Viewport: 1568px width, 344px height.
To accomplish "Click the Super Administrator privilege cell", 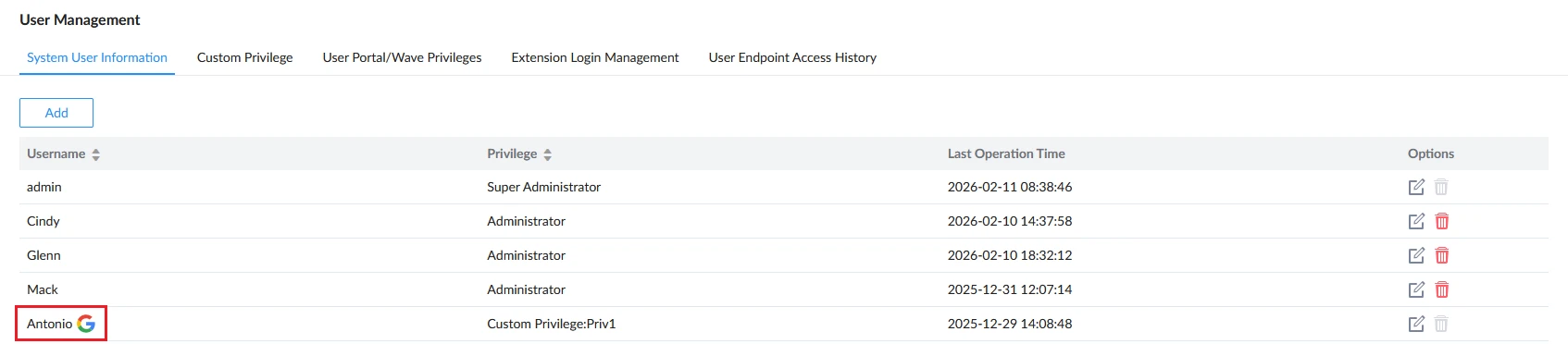I will [544, 187].
